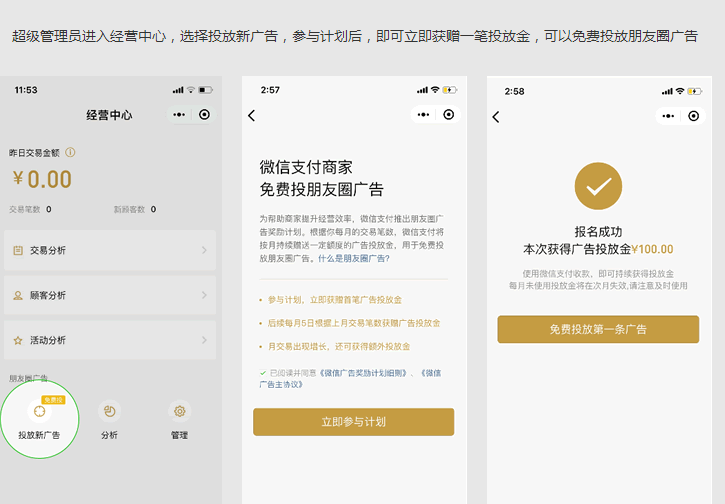
Task: Click battery icon on the 11:53 status bar
Action: 206,90
